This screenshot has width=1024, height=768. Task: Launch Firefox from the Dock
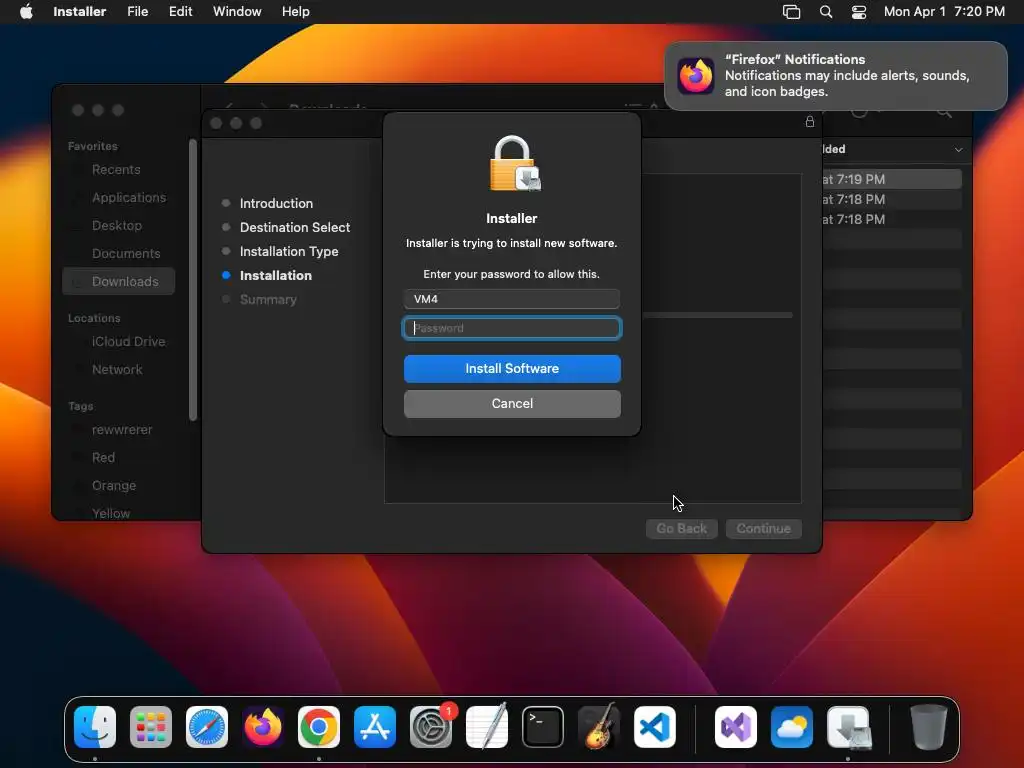point(263,727)
